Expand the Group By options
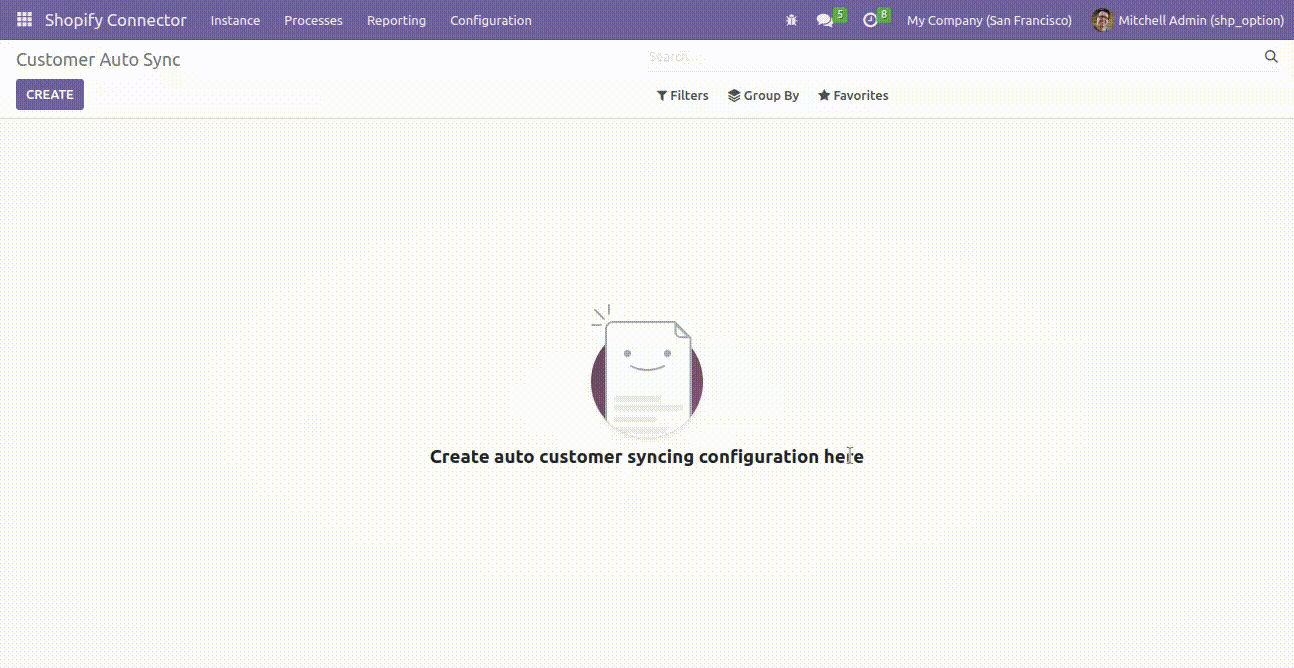The width and height of the screenshot is (1294, 668). [763, 96]
